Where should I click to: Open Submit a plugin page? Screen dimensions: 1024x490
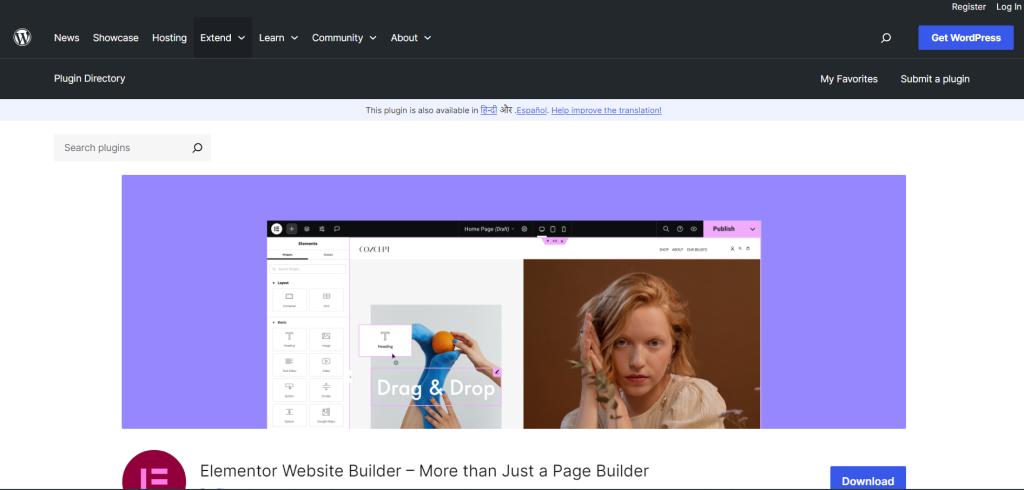point(935,79)
